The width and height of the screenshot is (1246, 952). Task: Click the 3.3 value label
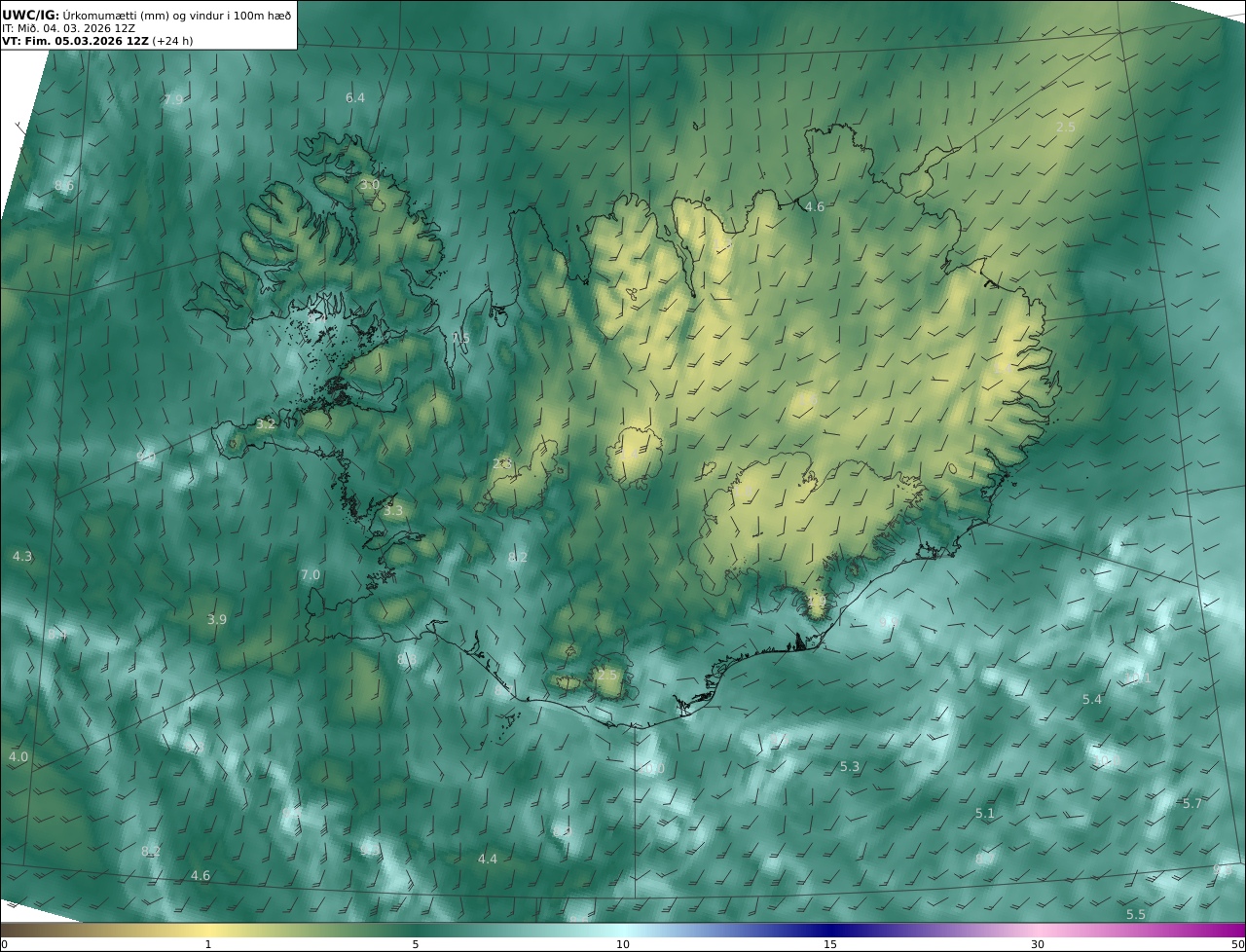(x=392, y=511)
